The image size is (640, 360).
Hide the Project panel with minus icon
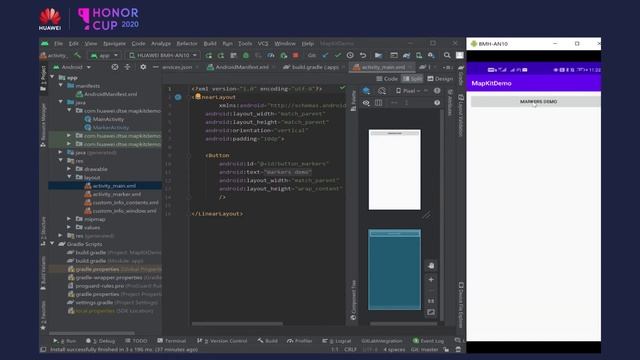156,67
